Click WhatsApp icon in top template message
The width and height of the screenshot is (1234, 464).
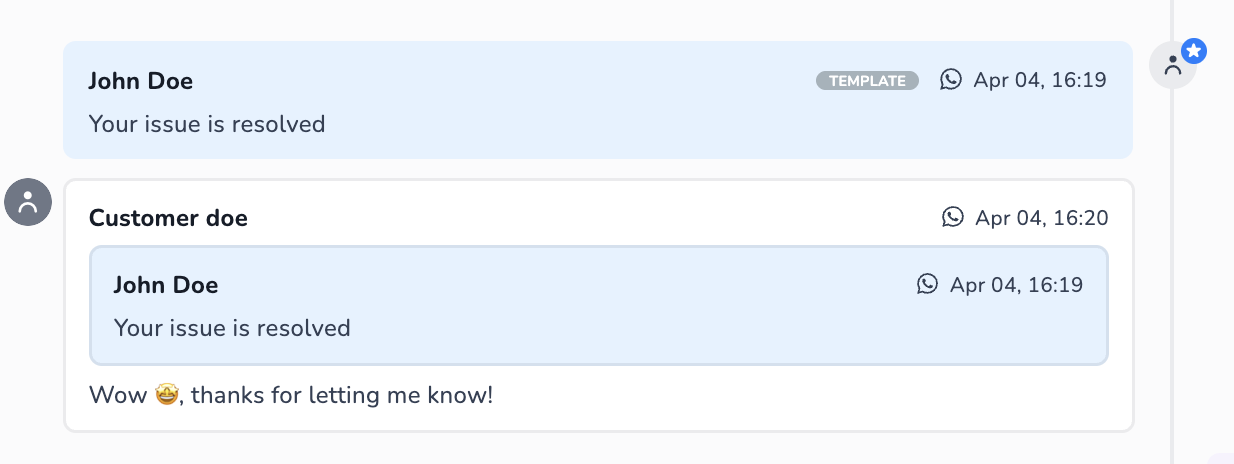tap(951, 80)
